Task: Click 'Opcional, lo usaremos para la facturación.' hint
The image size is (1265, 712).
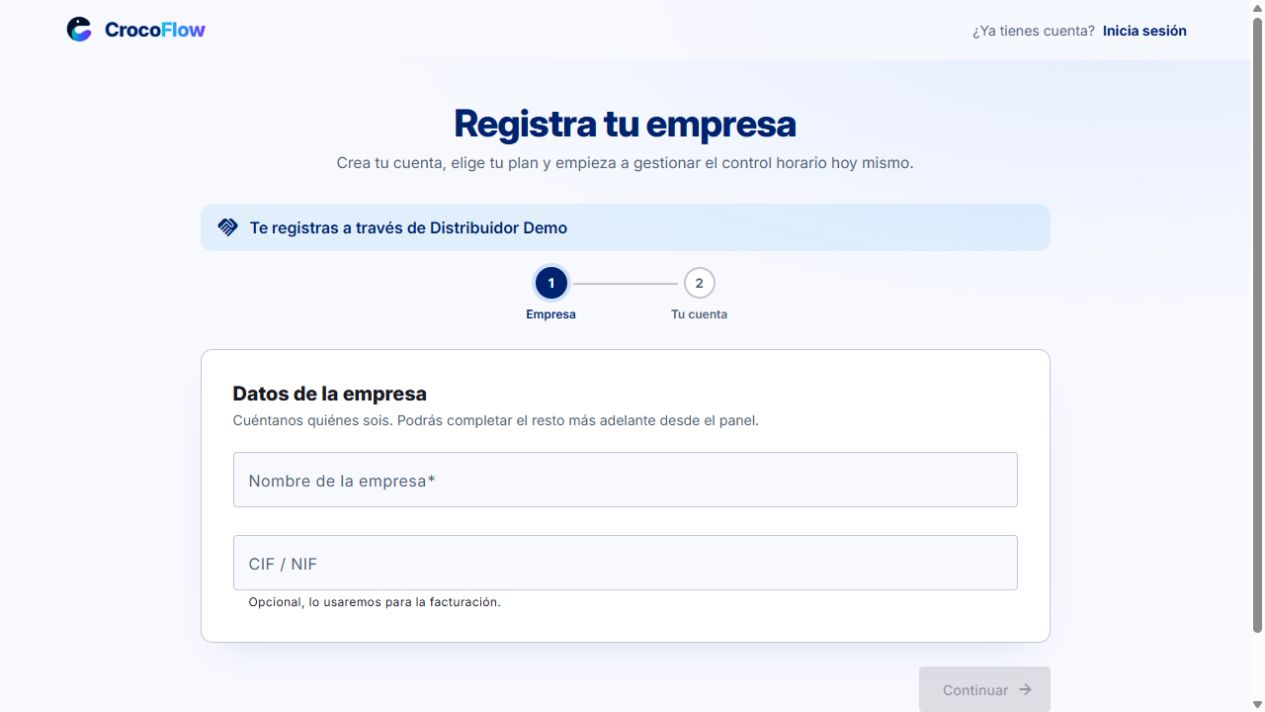Action: [x=375, y=602]
